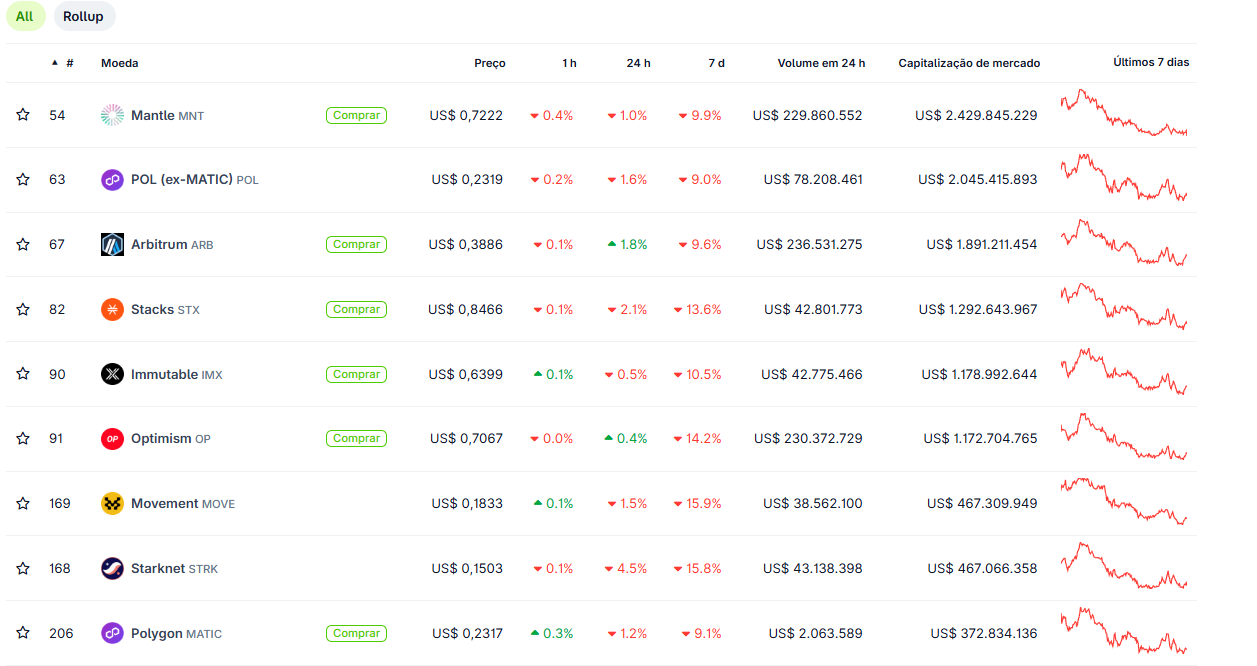
Task: Click Comprar button for Mantle
Action: click(x=356, y=115)
